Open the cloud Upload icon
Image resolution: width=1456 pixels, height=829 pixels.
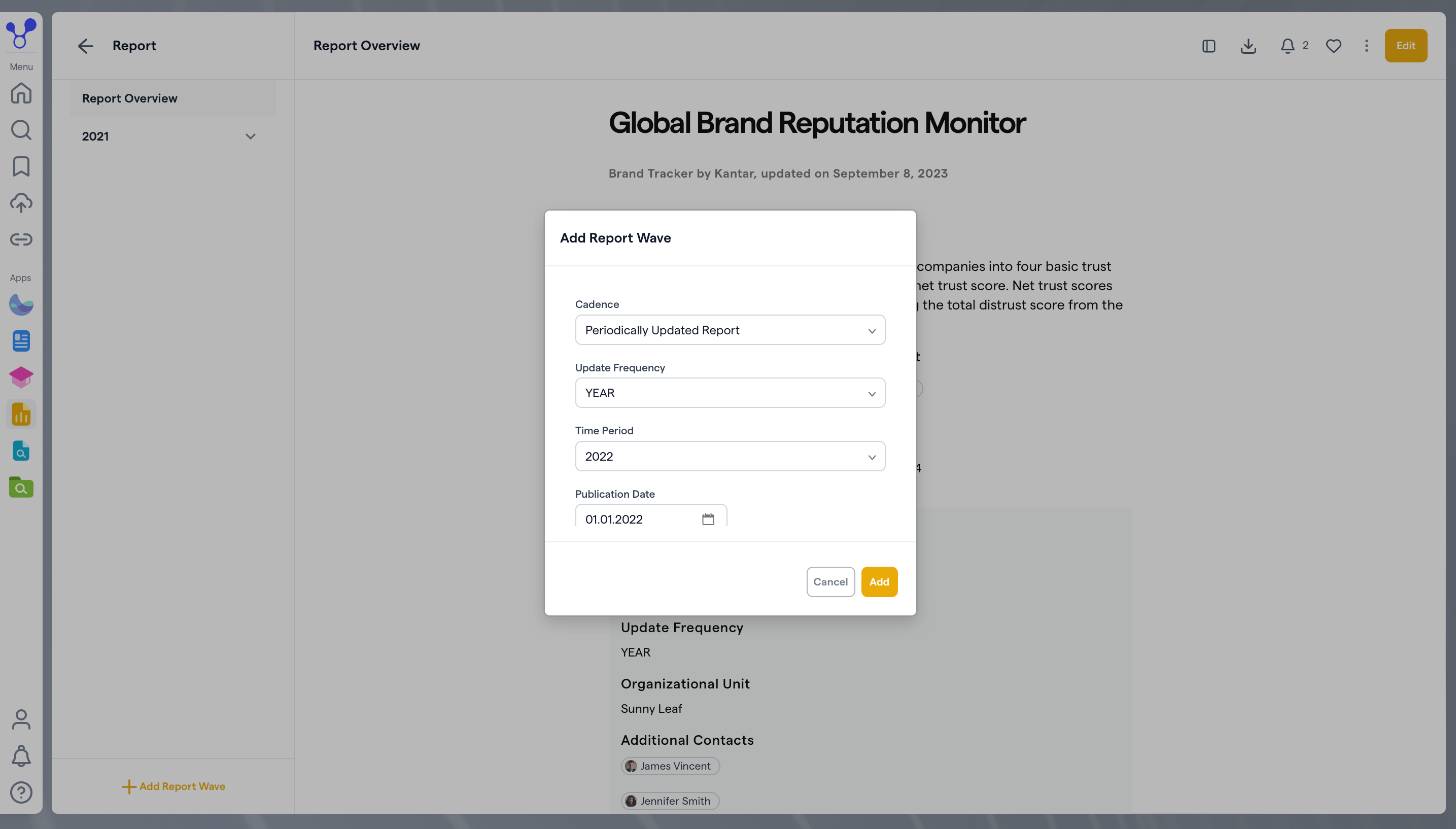click(21, 203)
